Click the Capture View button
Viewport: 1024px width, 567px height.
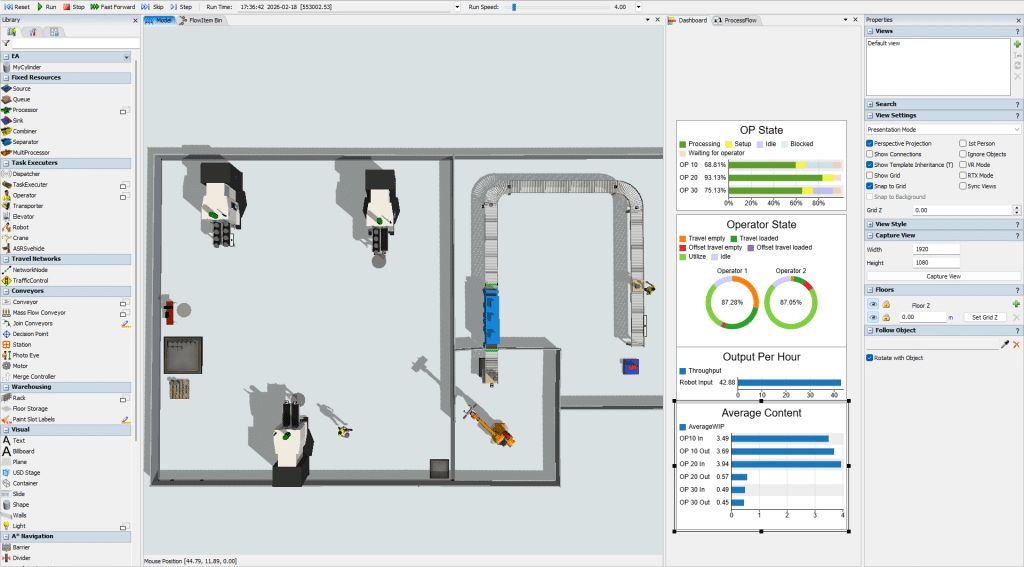[943, 276]
